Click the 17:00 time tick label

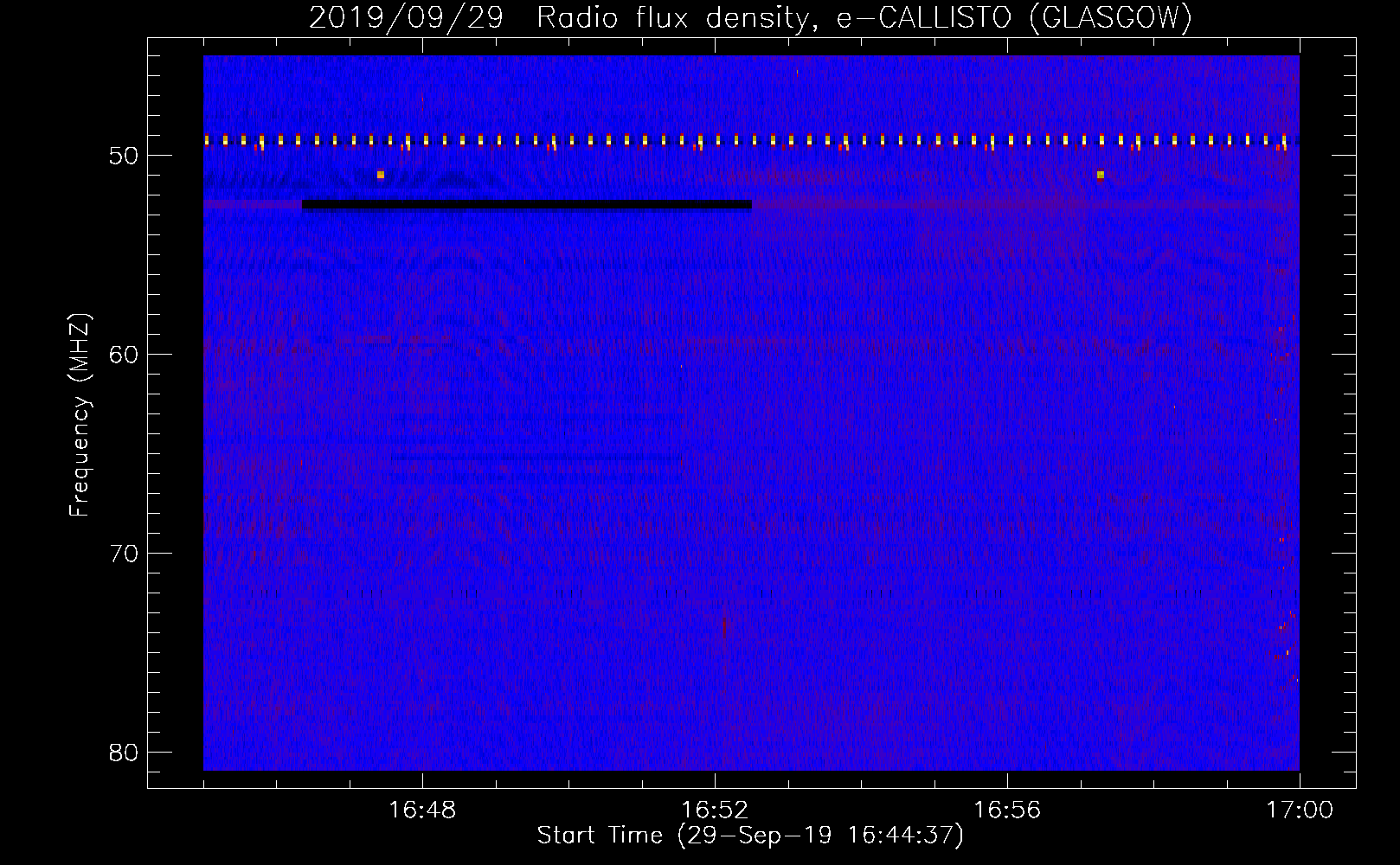(1300, 811)
